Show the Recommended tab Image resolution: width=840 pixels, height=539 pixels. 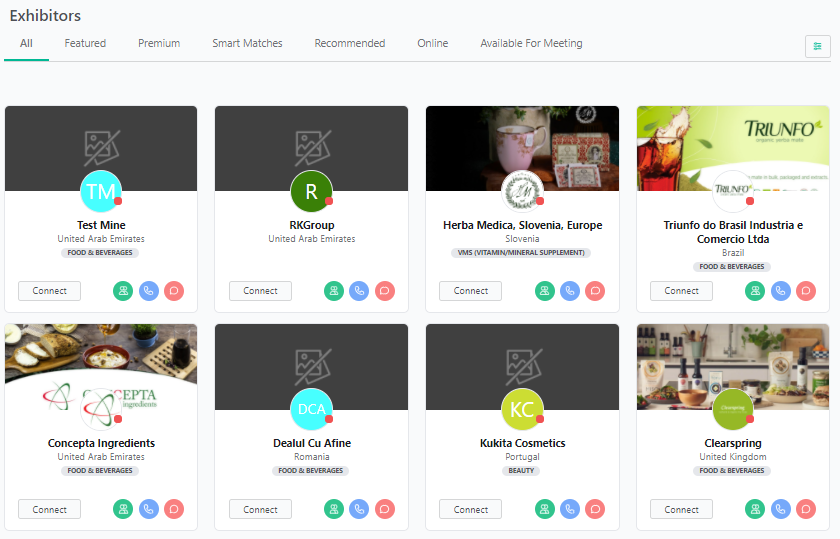[x=350, y=43]
